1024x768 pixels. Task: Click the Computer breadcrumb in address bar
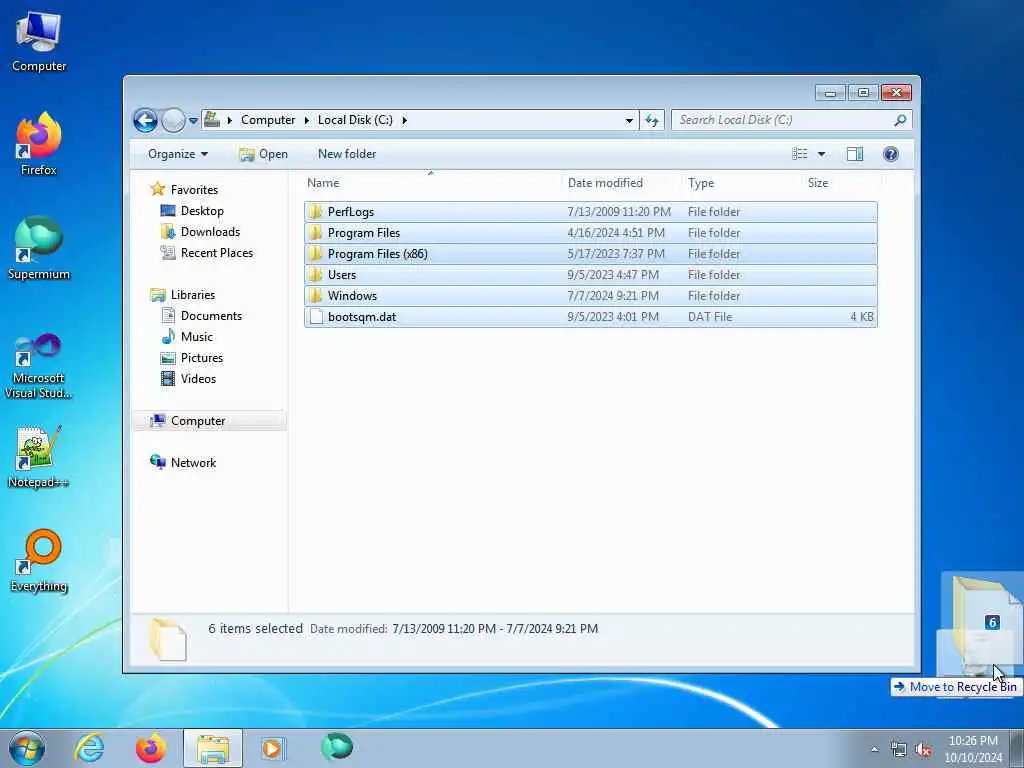tap(268, 120)
